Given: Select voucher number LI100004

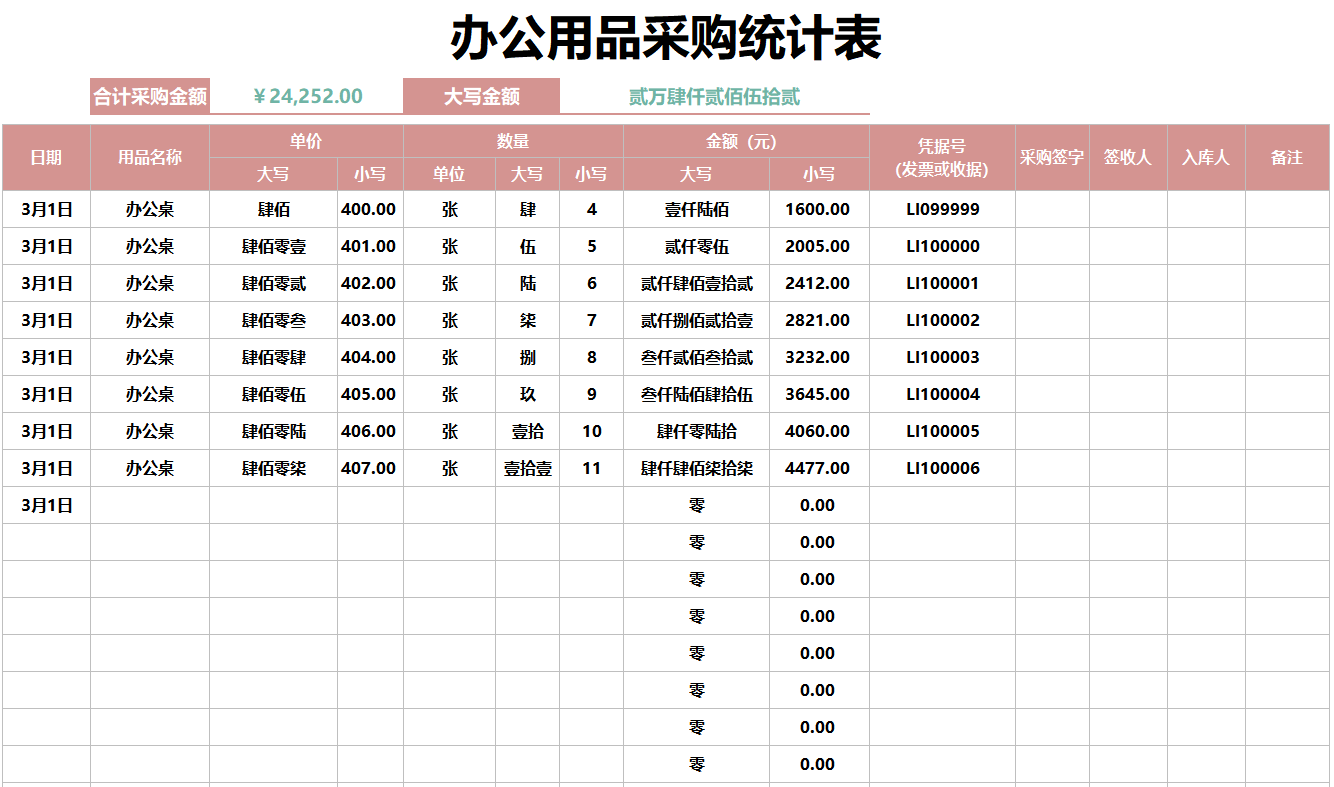Looking at the screenshot, I should (942, 394).
